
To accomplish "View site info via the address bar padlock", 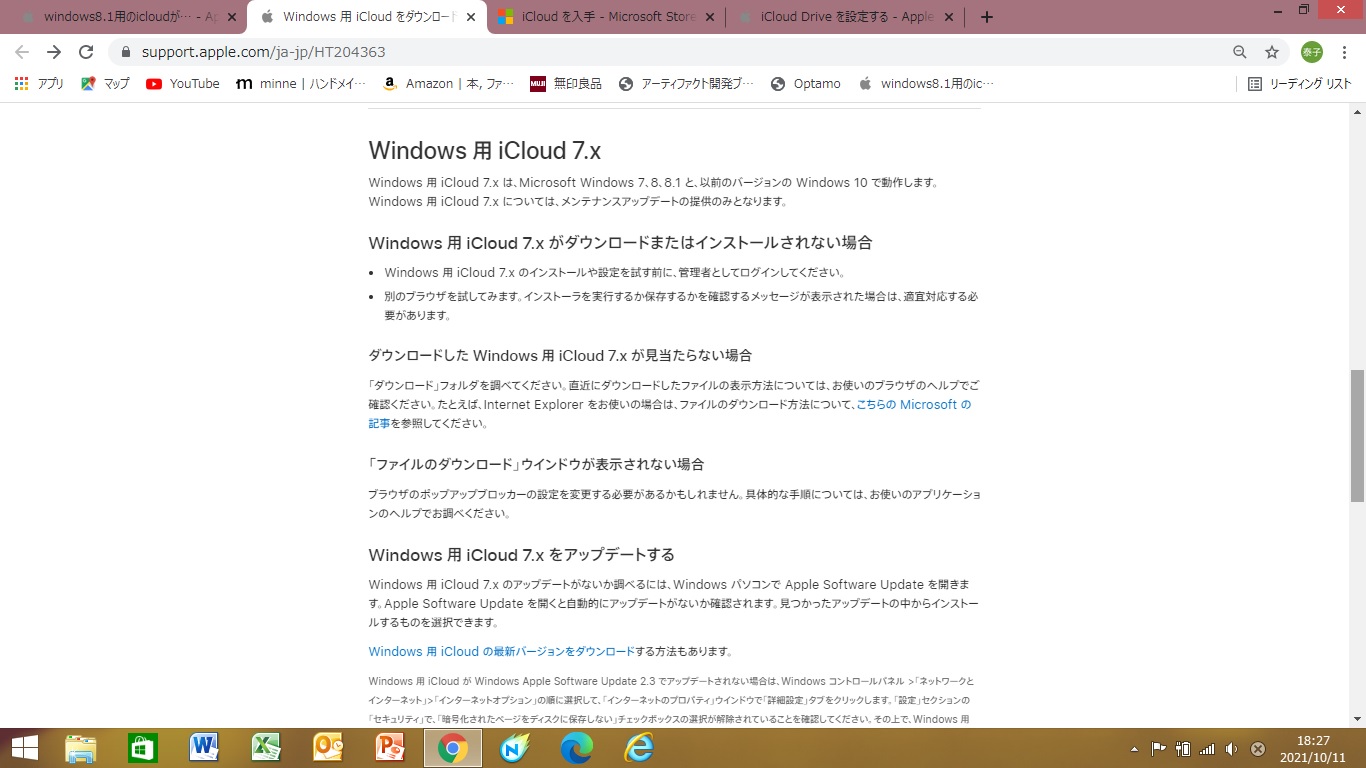I will pyautogui.click(x=126, y=52).
